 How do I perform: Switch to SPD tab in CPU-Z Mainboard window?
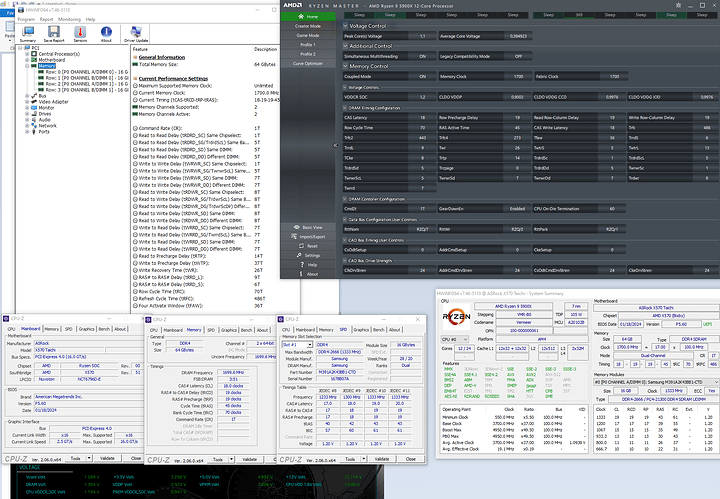click(x=68, y=329)
